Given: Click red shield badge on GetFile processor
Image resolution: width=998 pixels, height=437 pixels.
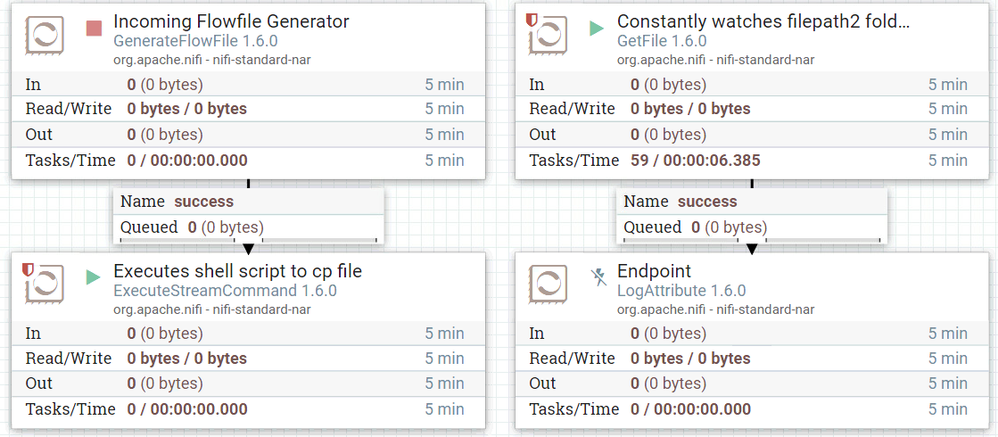Looking at the screenshot, I should pyautogui.click(x=532, y=19).
